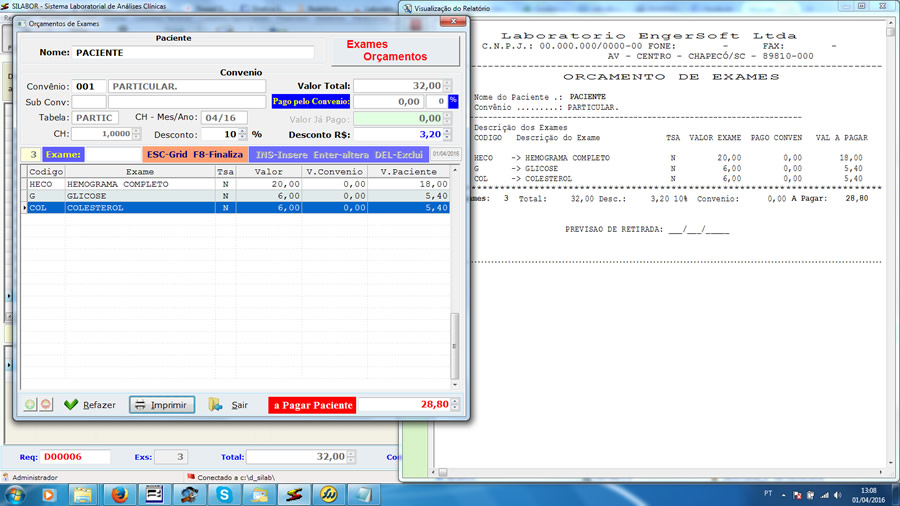
Task: Click the Desconto R$ spinner arrows
Action: coord(447,134)
